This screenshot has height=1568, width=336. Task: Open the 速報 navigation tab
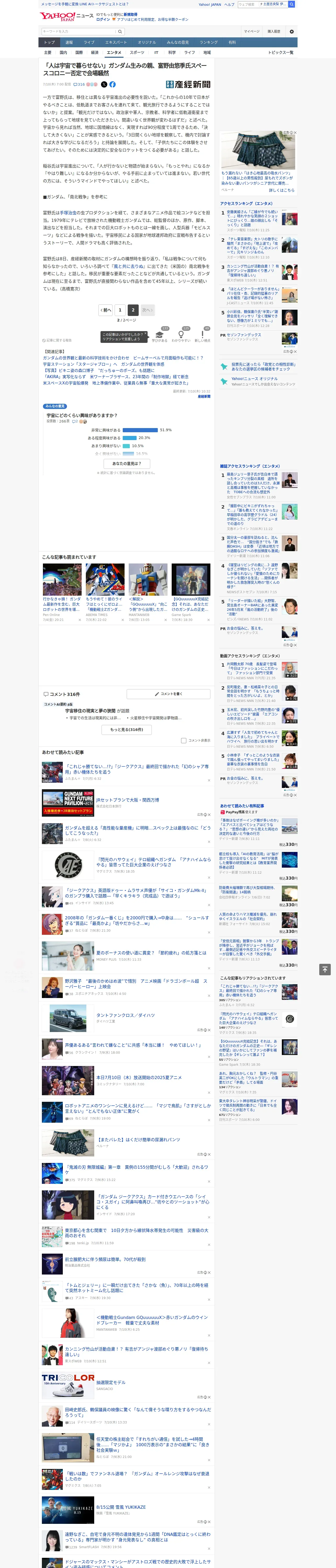pyautogui.click(x=69, y=43)
